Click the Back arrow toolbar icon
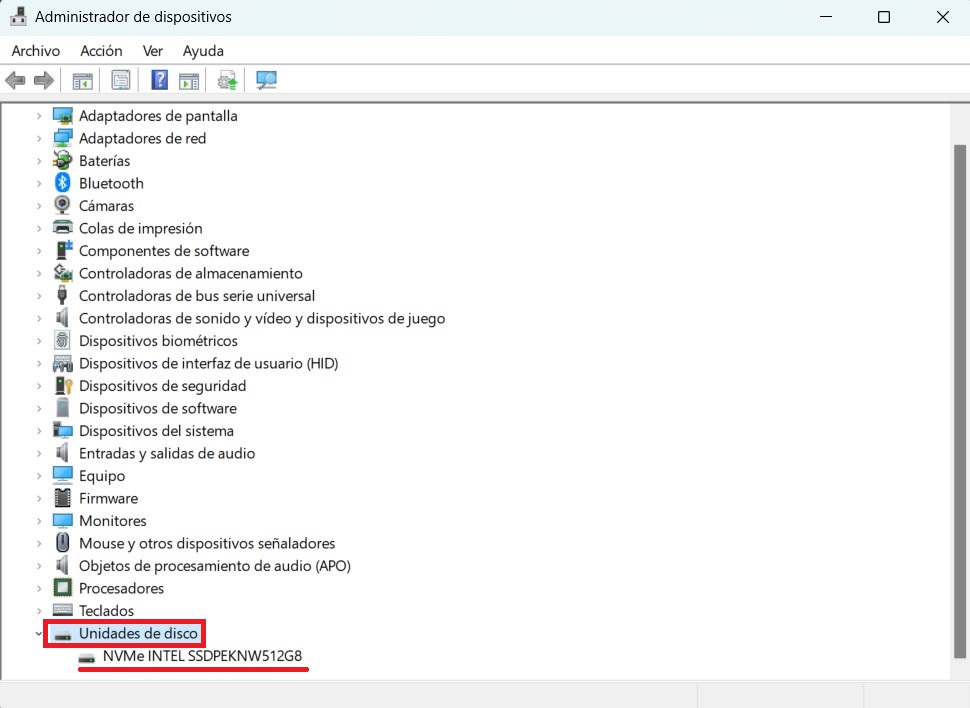Viewport: 970px width, 708px height. tap(15, 80)
